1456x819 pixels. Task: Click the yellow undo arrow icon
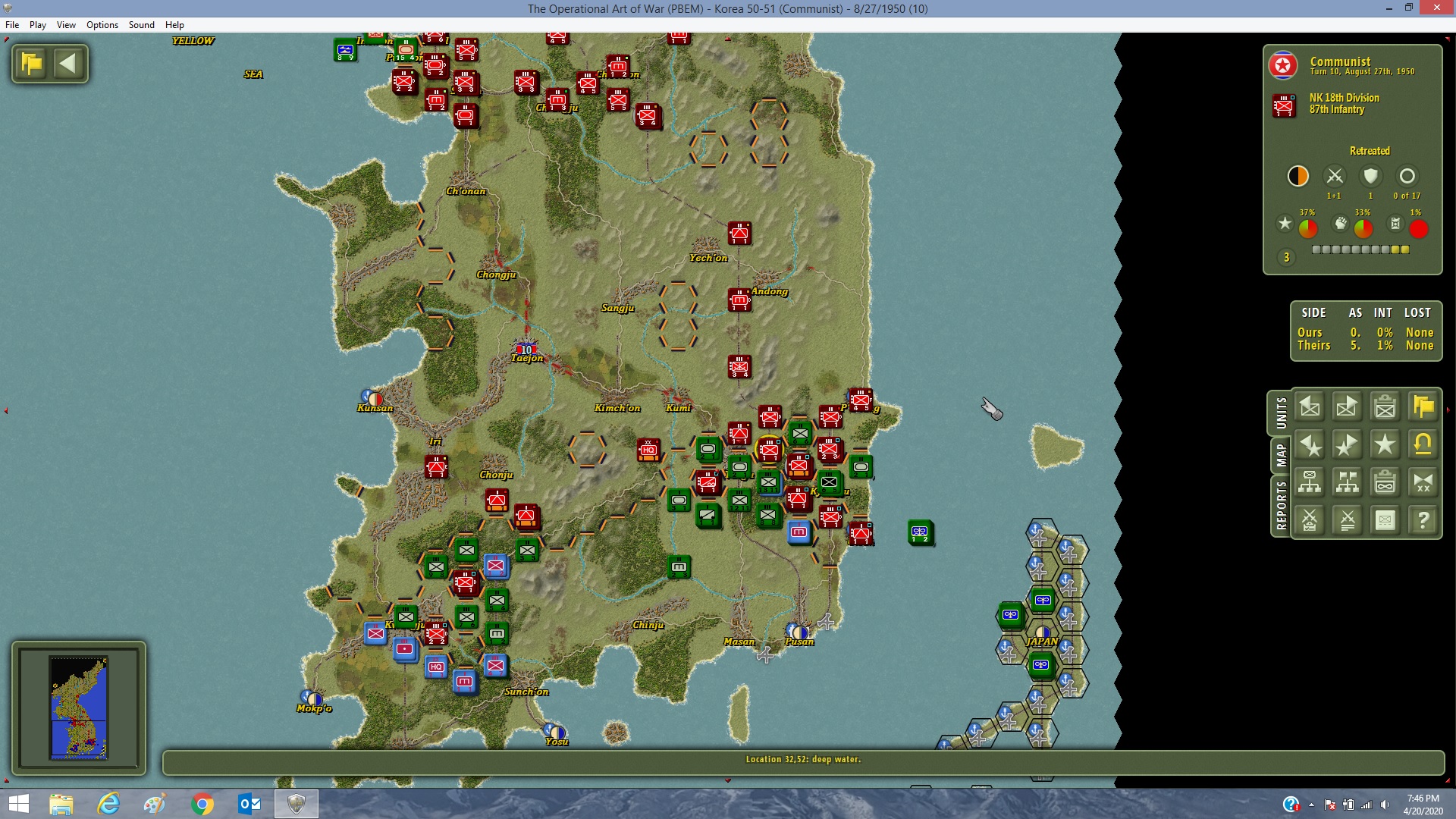click(1423, 445)
